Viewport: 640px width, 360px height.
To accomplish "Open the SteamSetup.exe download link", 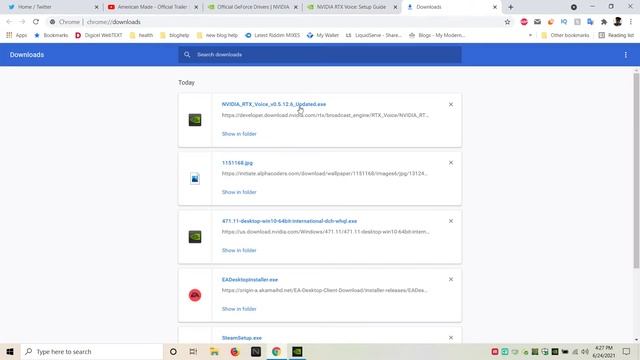I will coord(242,338).
